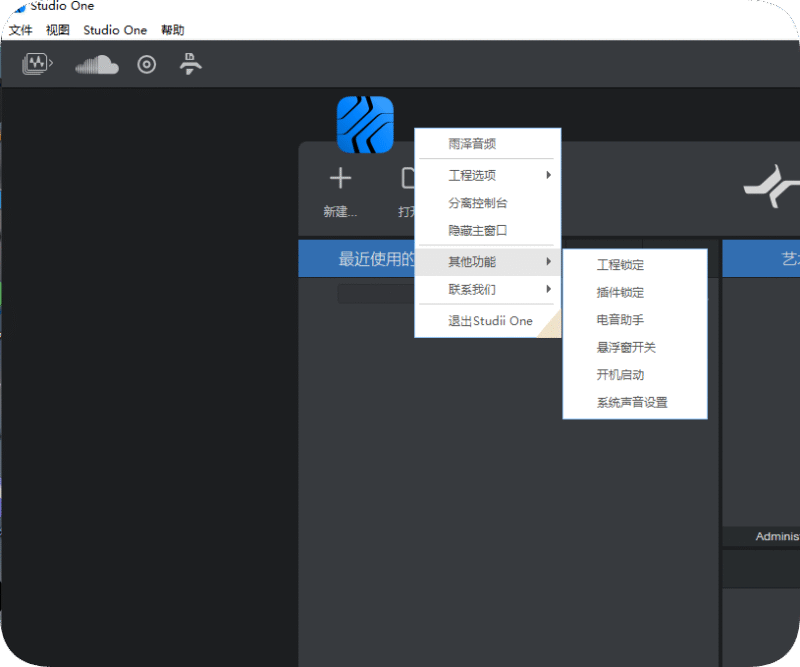Open the Studio One menu in menu bar

click(x=115, y=30)
